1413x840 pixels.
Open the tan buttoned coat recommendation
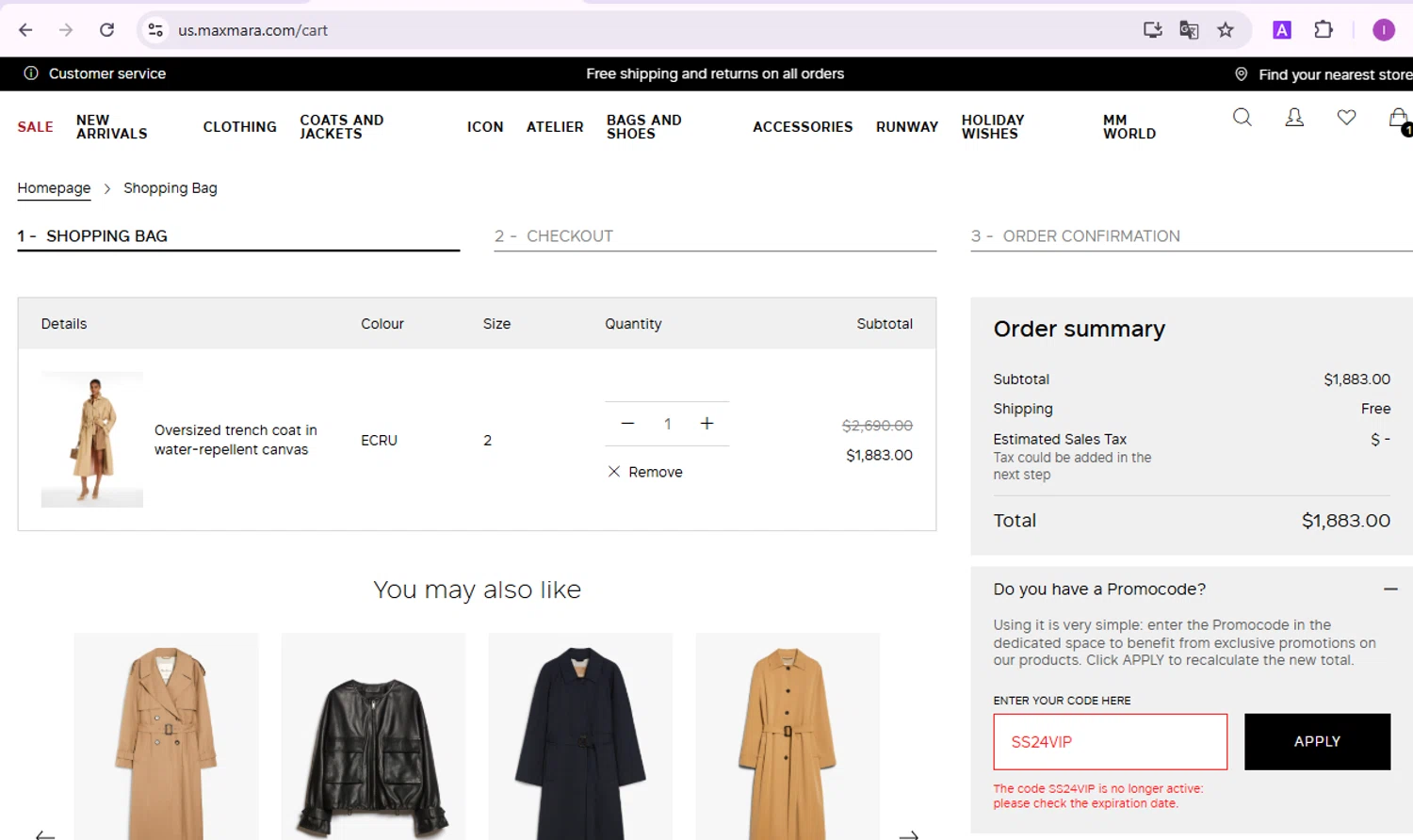click(x=788, y=736)
